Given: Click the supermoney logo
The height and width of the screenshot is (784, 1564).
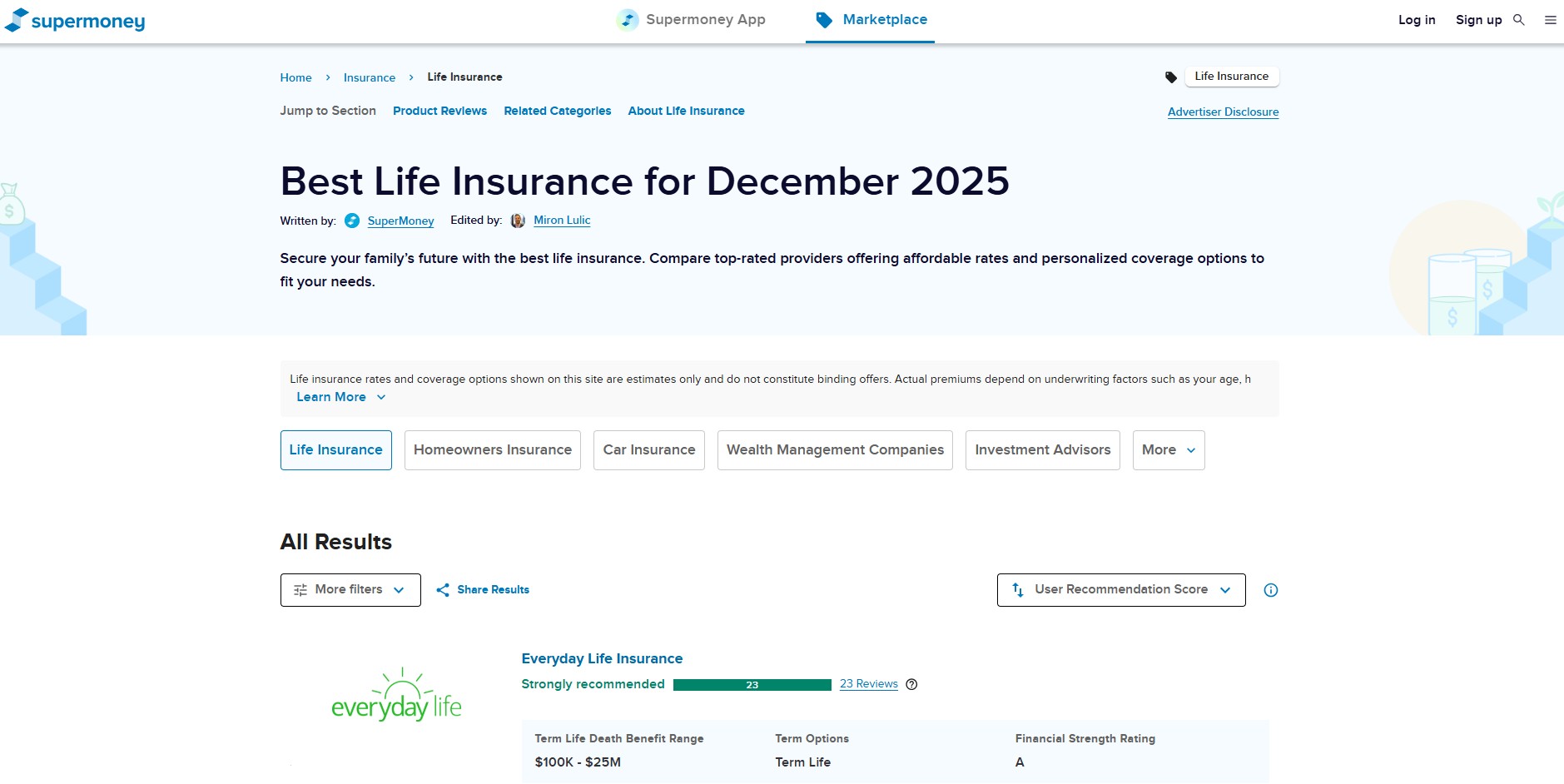Looking at the screenshot, I should coord(75,21).
